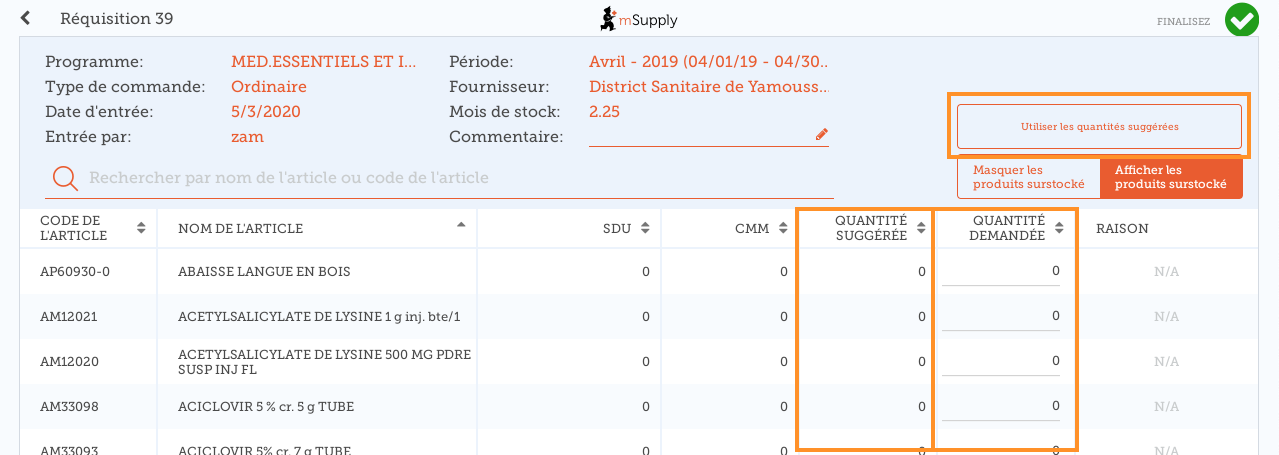Sort by Quantité demandée column
Image resolution: width=1279 pixels, height=455 pixels.
click(1058, 228)
